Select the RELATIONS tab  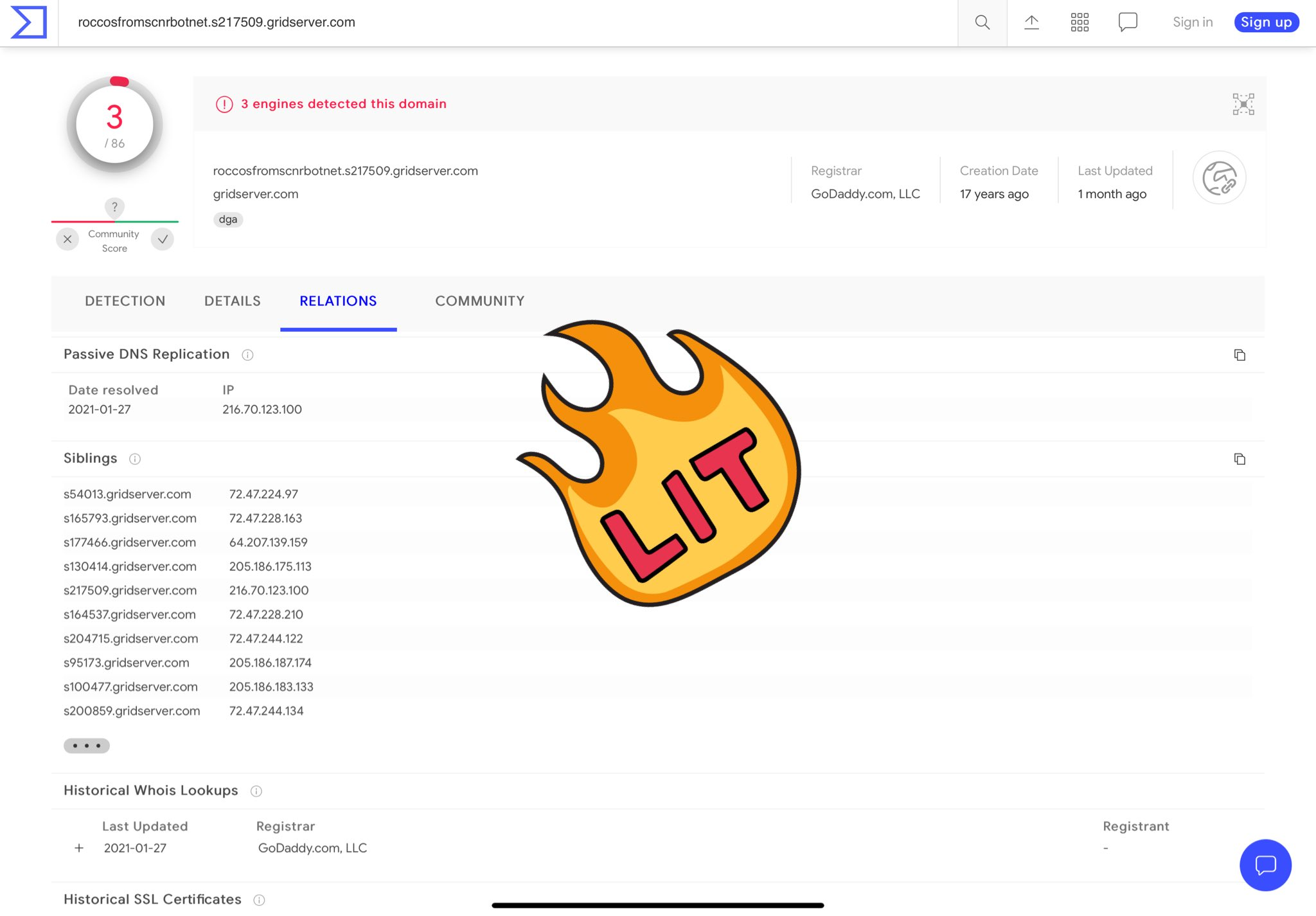(338, 301)
